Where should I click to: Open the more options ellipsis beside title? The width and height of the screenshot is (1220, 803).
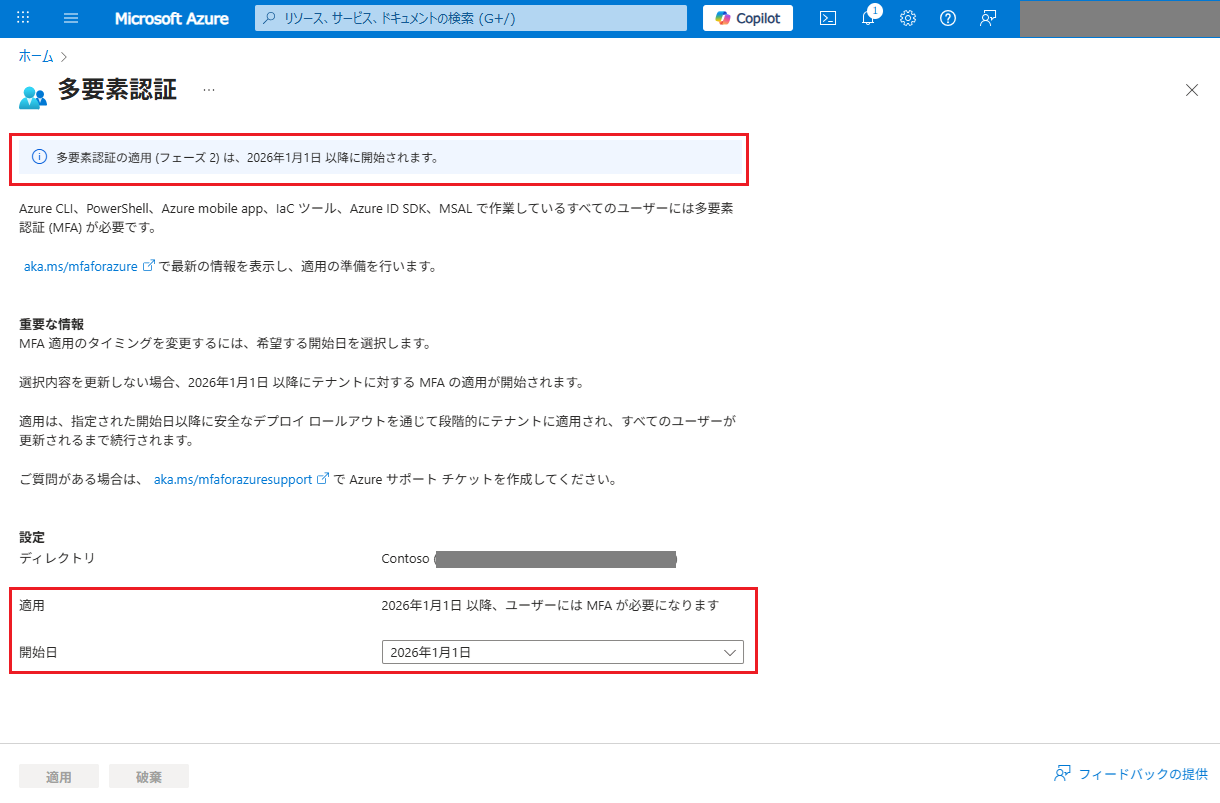(209, 90)
